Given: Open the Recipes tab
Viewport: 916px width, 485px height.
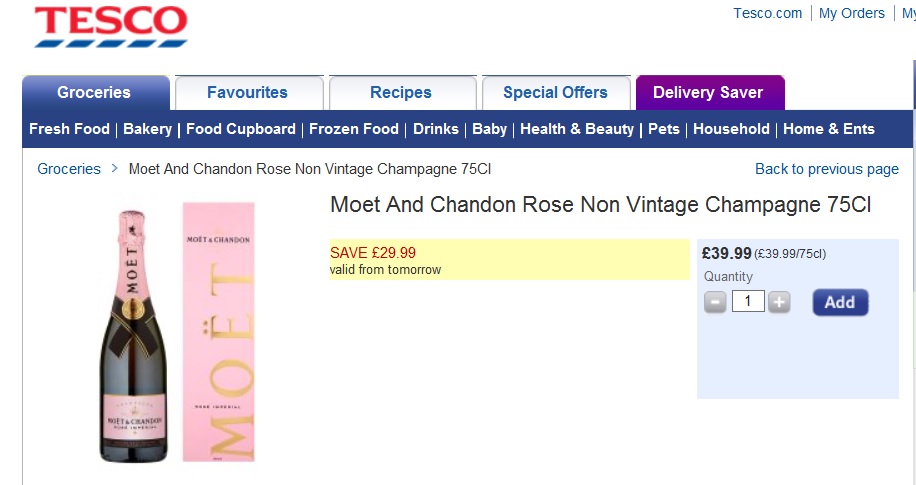Looking at the screenshot, I should pyautogui.click(x=401, y=93).
